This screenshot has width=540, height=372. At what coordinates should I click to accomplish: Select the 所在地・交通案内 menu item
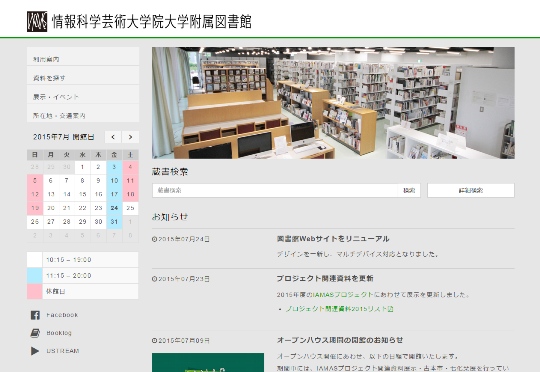(83, 113)
